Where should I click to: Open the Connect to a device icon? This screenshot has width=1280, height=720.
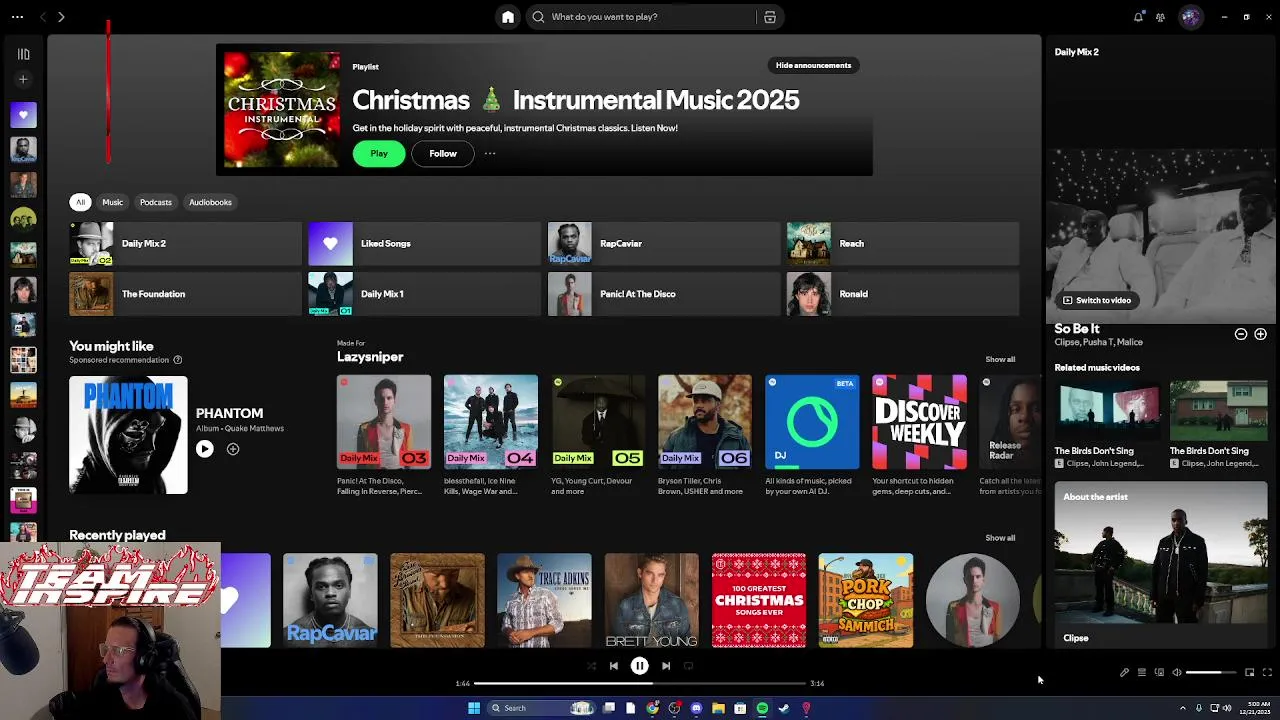[1159, 673]
